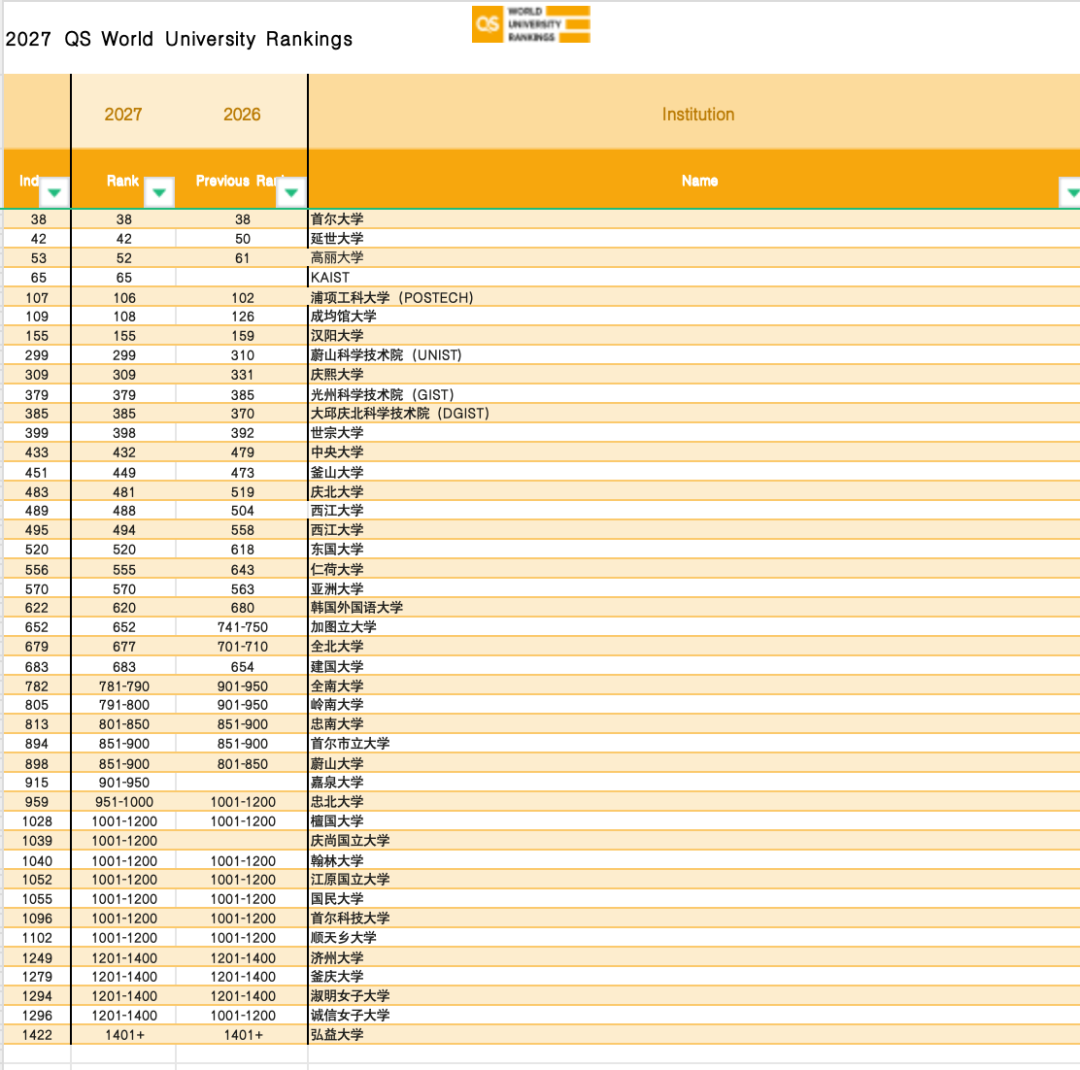Select the empty previous rank cell for KAIST
The width and height of the screenshot is (1080, 1070).
click(x=242, y=277)
